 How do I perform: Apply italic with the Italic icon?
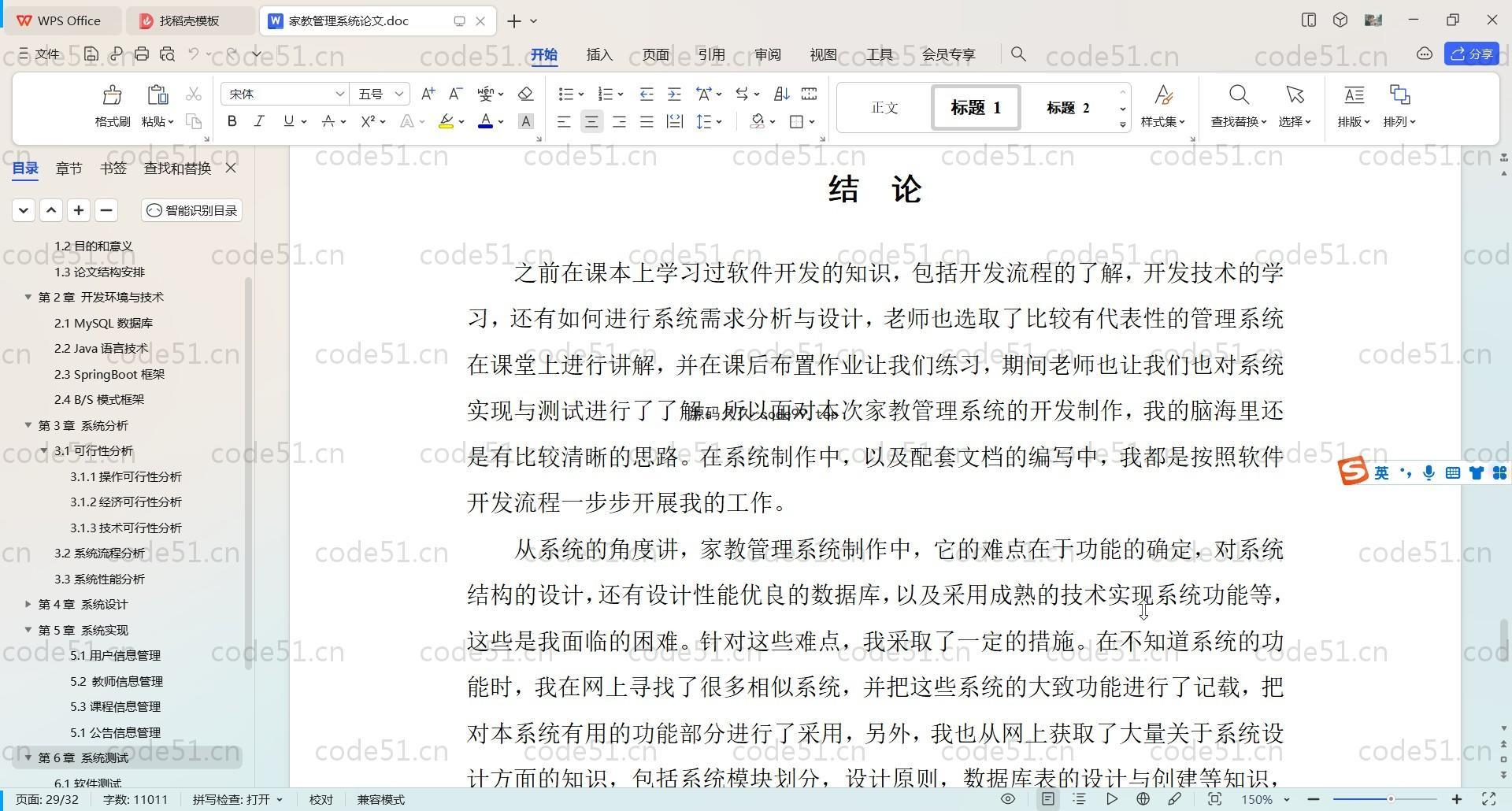pyautogui.click(x=259, y=121)
